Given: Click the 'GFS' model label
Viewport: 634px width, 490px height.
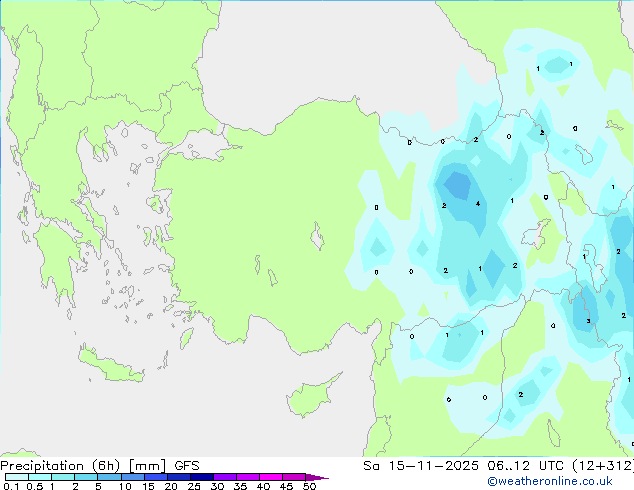Looking at the screenshot, I should coord(186,466).
